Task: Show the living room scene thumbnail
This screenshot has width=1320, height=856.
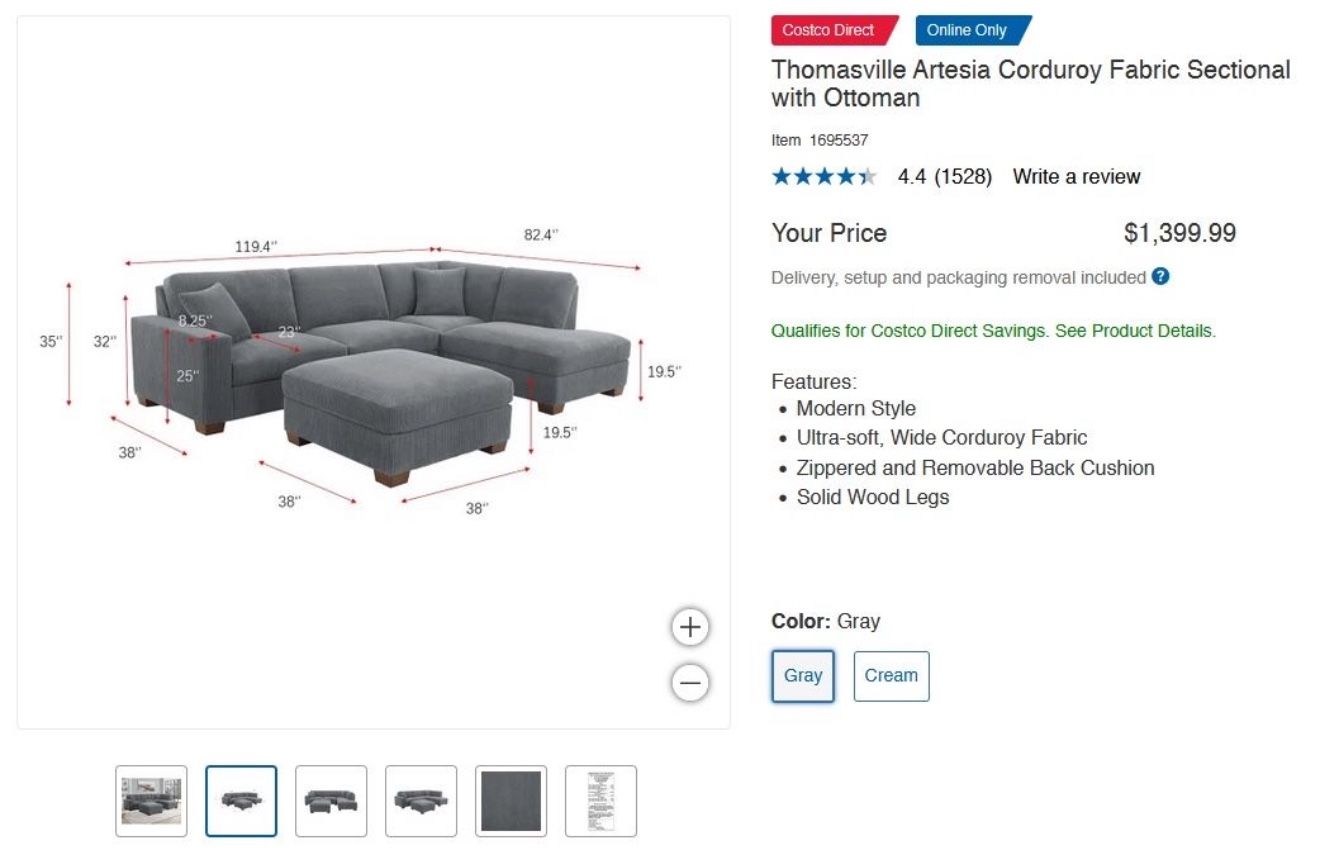Action: [151, 801]
